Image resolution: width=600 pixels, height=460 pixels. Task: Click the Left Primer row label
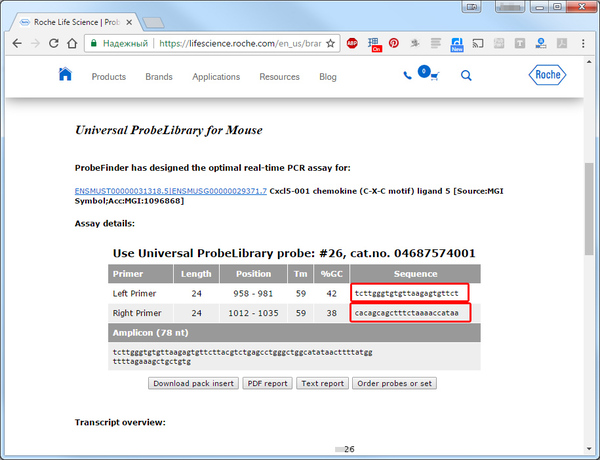click(x=134, y=294)
